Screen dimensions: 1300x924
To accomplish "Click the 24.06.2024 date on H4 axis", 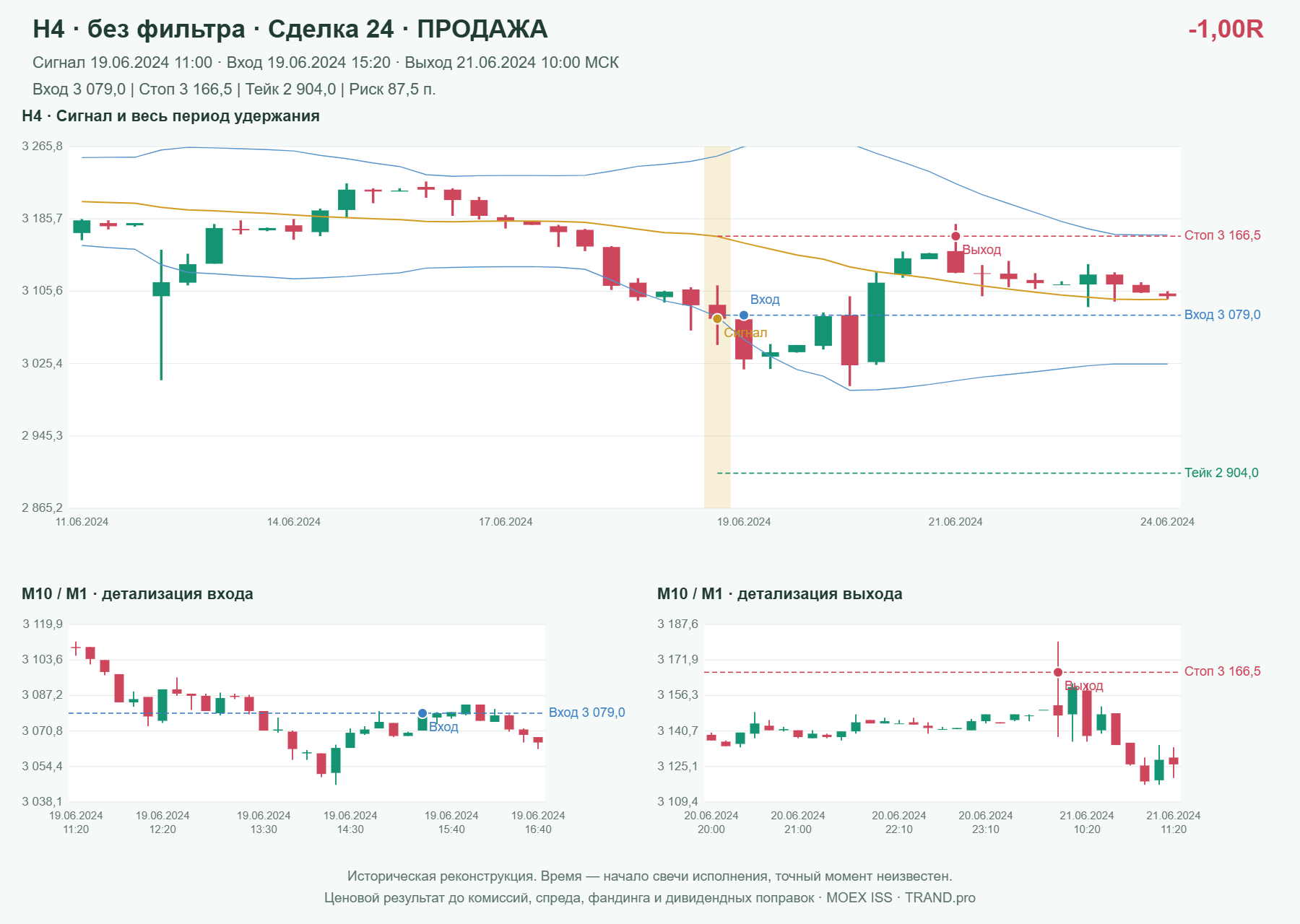I will 1167,522.
